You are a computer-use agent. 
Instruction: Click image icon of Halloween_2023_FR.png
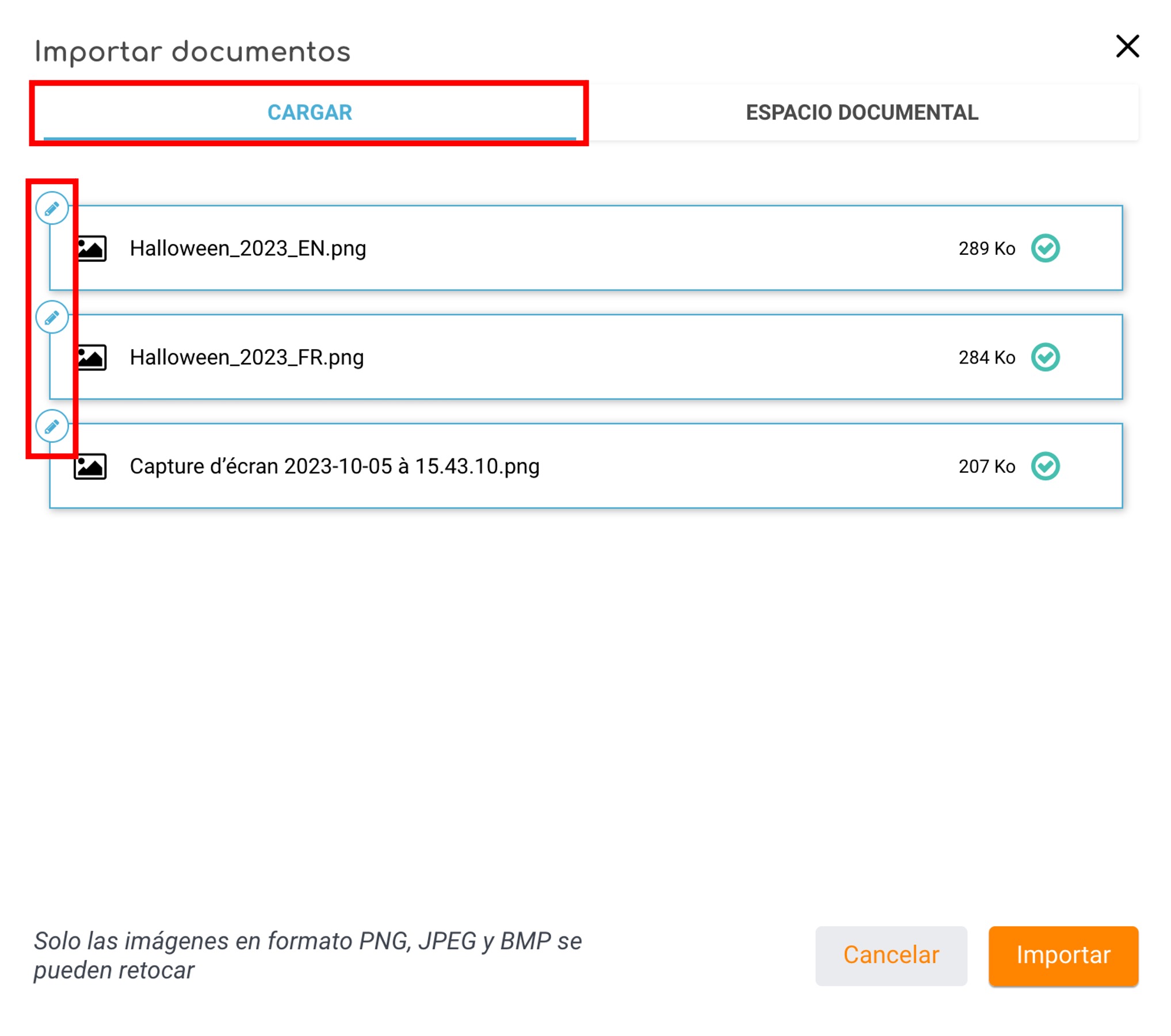(91, 357)
